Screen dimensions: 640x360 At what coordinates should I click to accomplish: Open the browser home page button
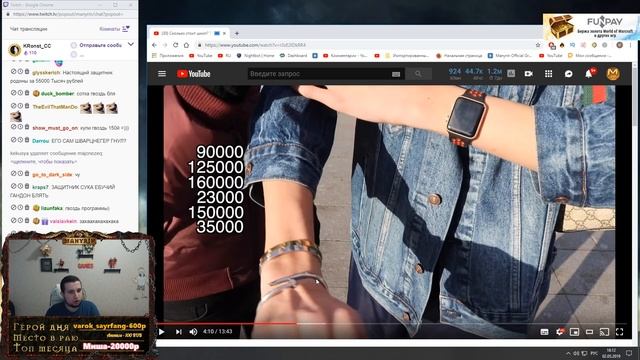pos(186,45)
